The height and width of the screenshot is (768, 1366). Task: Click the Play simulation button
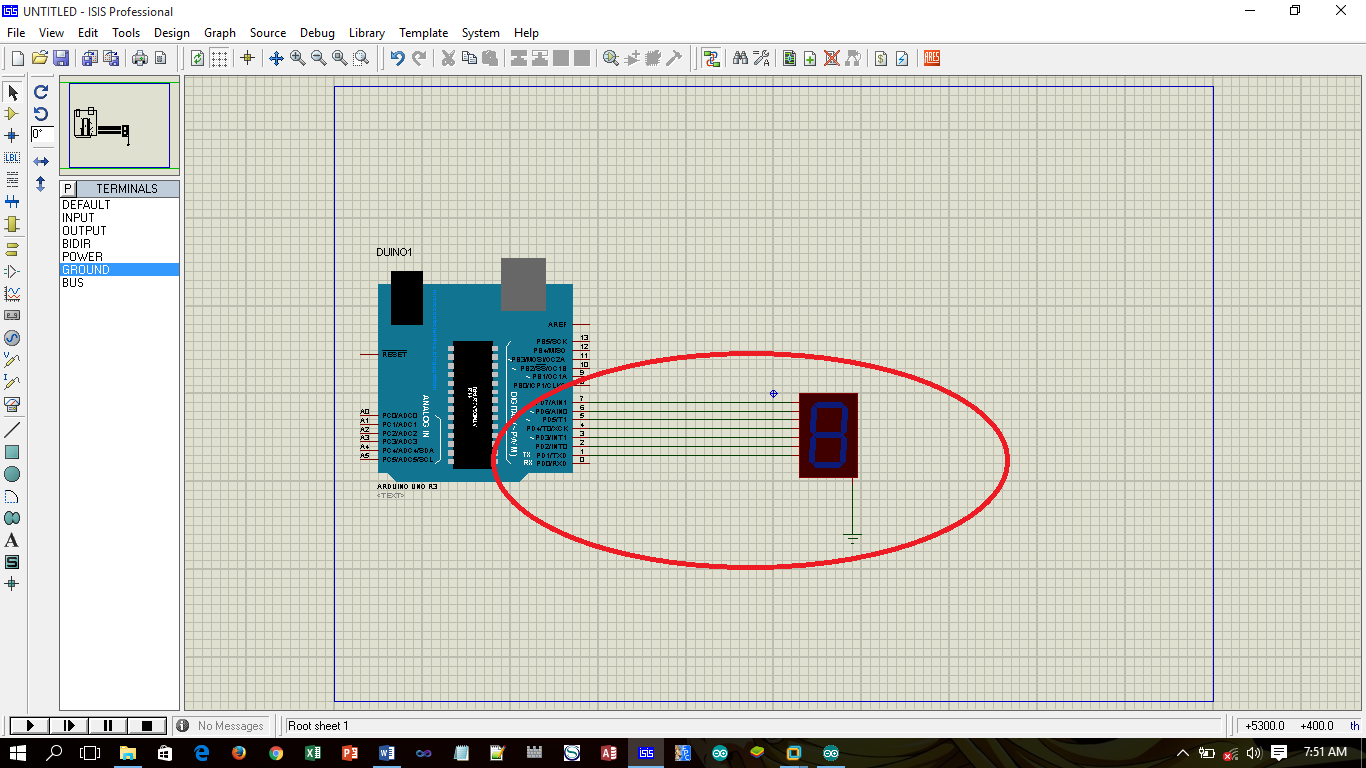(30, 726)
